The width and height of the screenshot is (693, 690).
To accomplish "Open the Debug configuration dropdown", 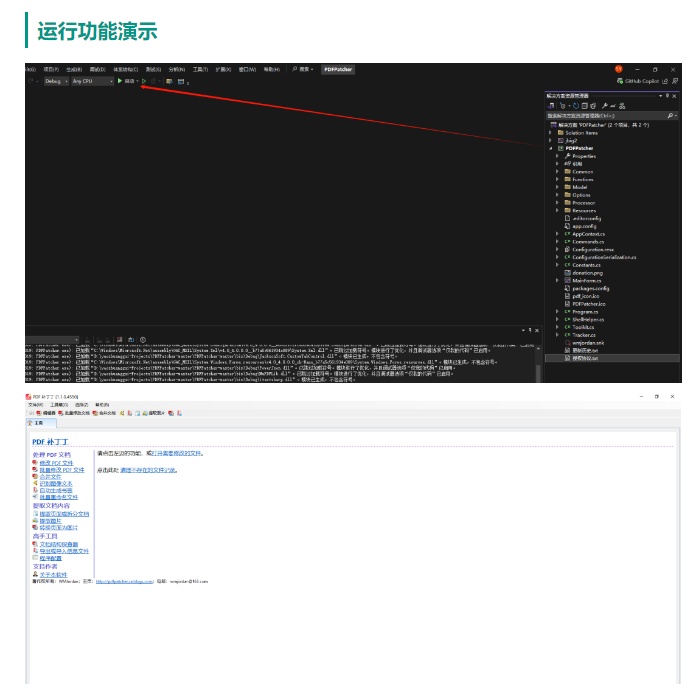I will [x=56, y=81].
